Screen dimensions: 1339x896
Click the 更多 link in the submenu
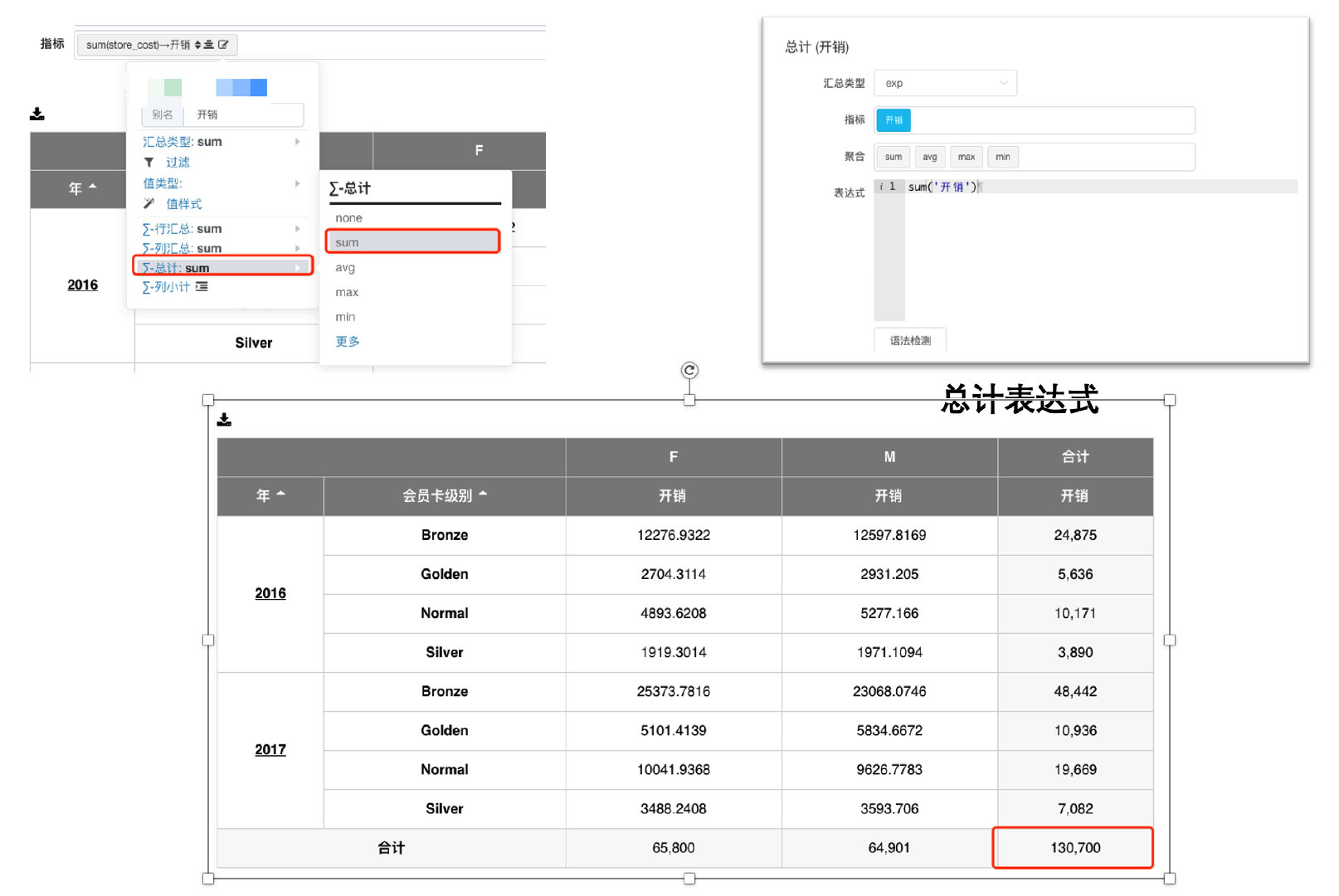pos(347,342)
